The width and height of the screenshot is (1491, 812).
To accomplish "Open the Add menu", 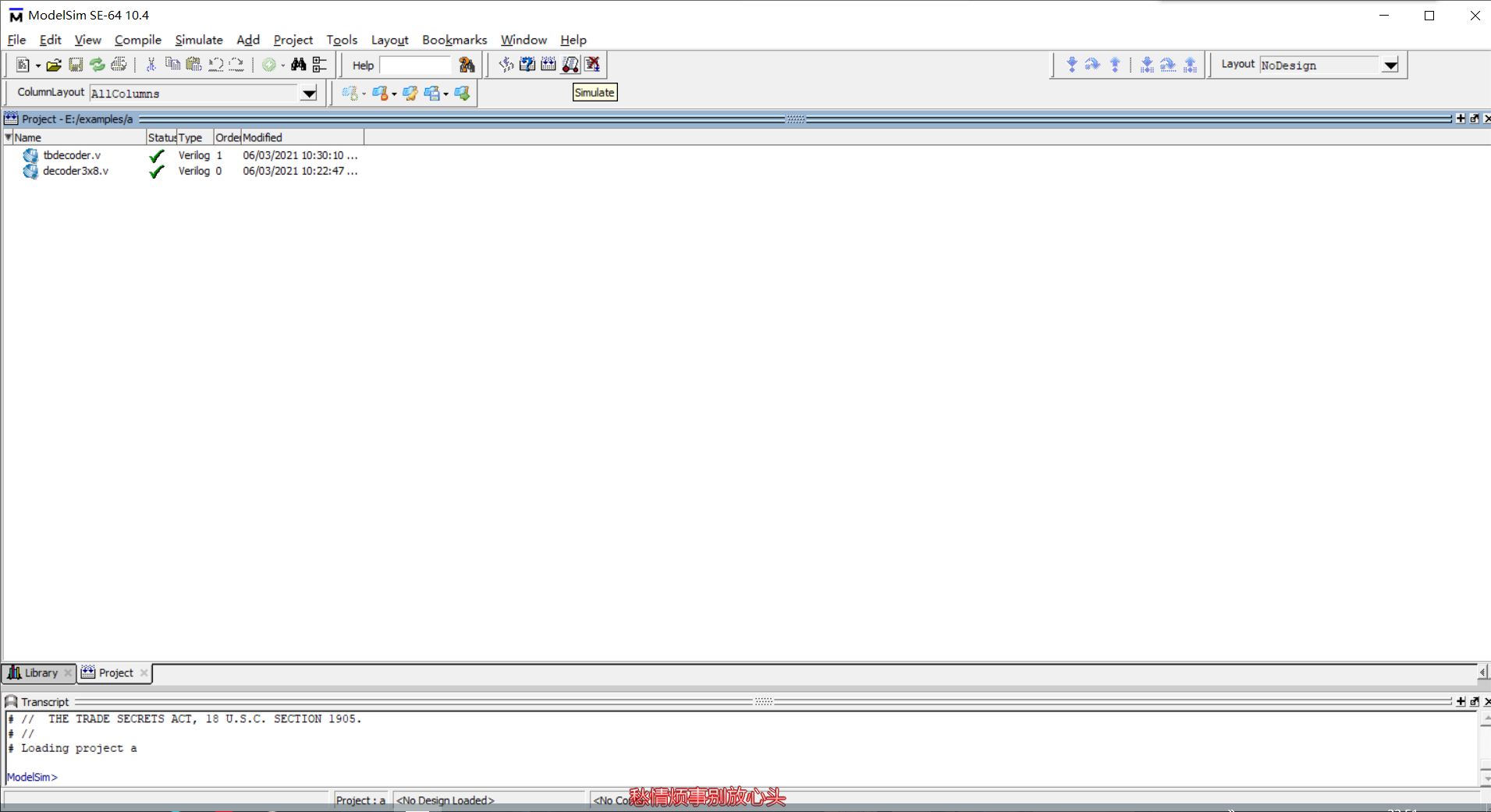I will point(247,40).
